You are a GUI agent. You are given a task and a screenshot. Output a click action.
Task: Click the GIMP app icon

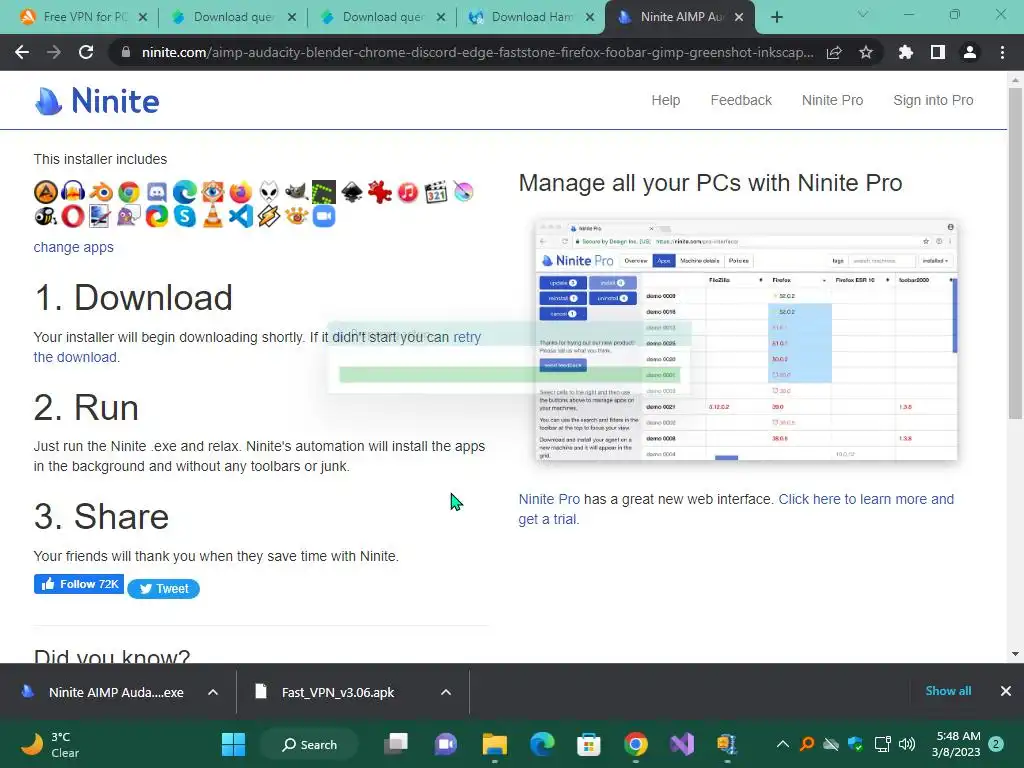tap(296, 192)
